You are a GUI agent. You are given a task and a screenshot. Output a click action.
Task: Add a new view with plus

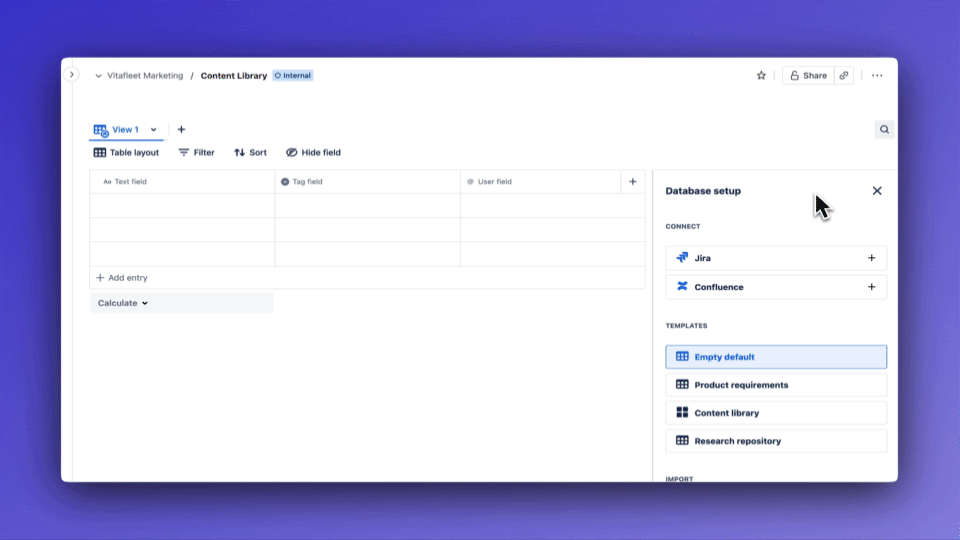(x=181, y=130)
